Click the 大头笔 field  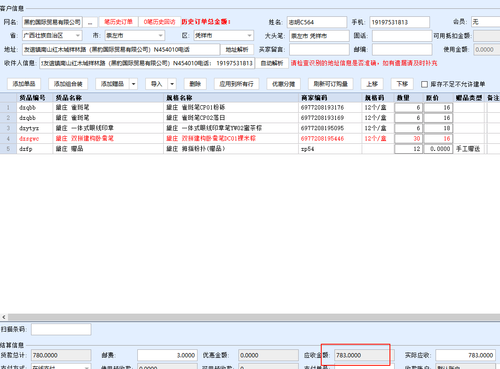pos(319,36)
